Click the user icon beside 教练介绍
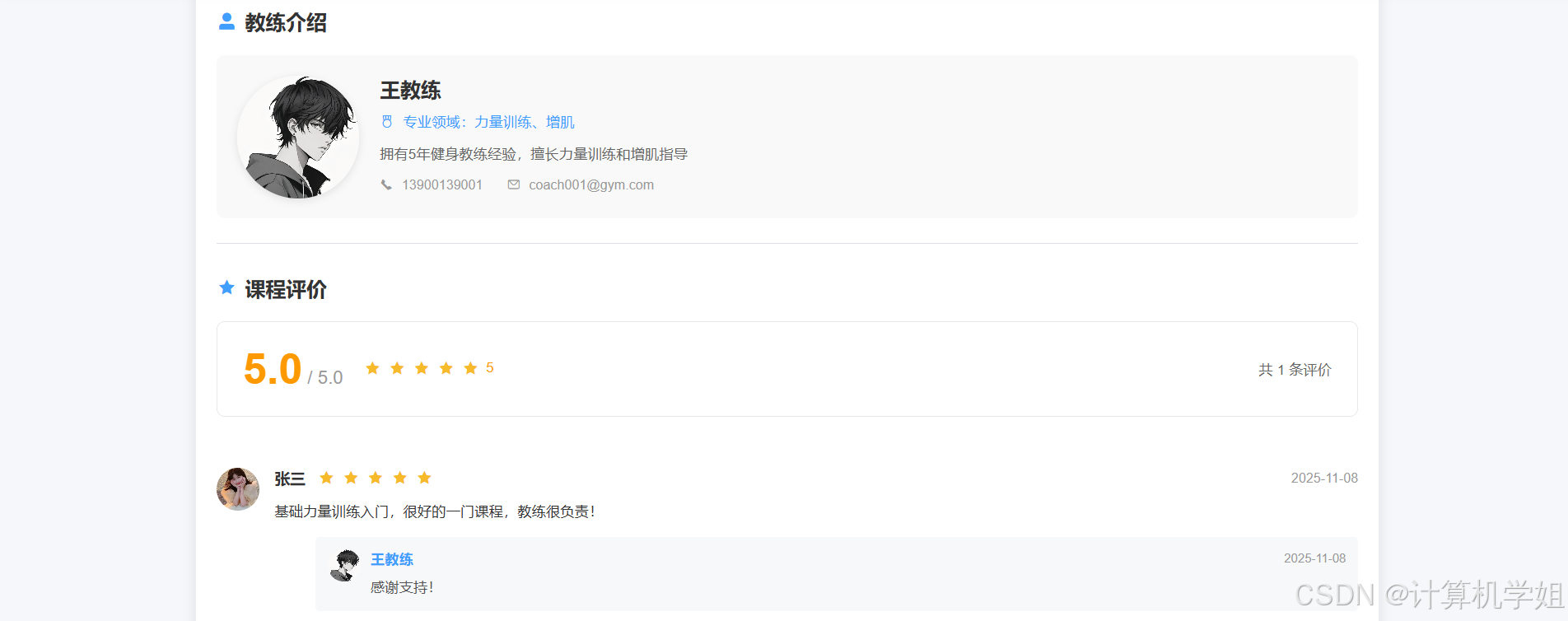Screen dimensions: 1568x621 pyautogui.click(x=226, y=21)
